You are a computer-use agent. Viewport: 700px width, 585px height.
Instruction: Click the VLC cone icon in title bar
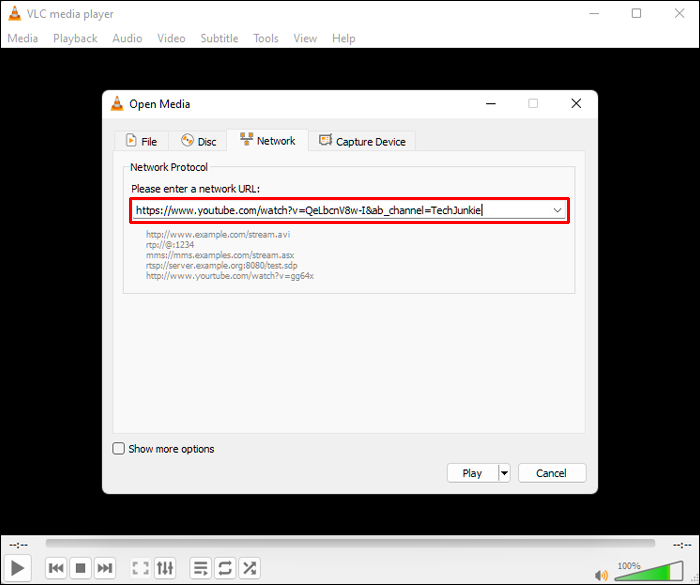click(15, 13)
